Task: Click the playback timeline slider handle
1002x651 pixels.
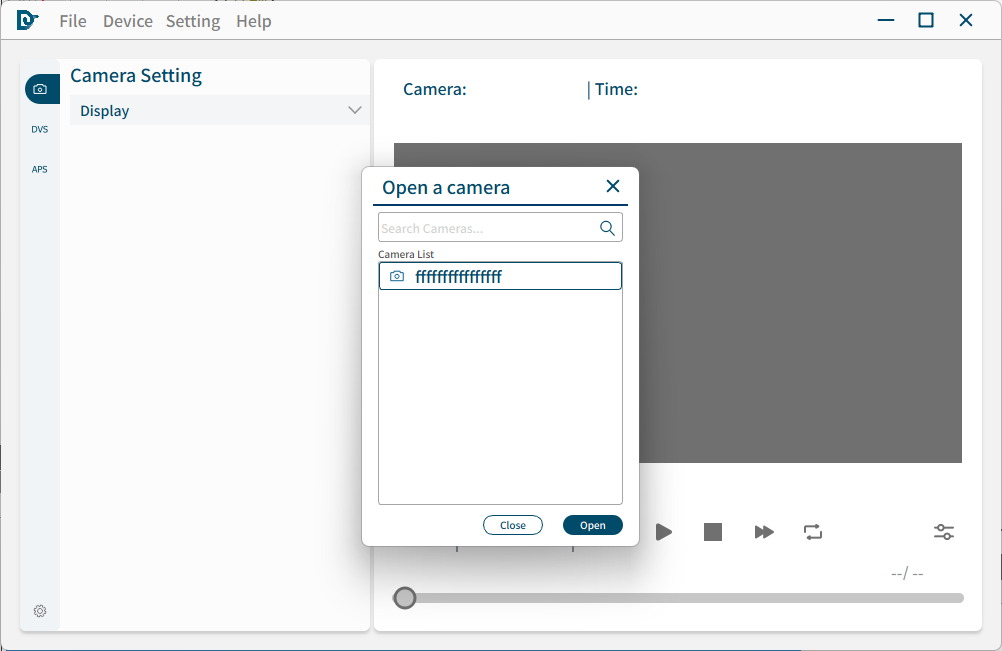Action: 405,598
